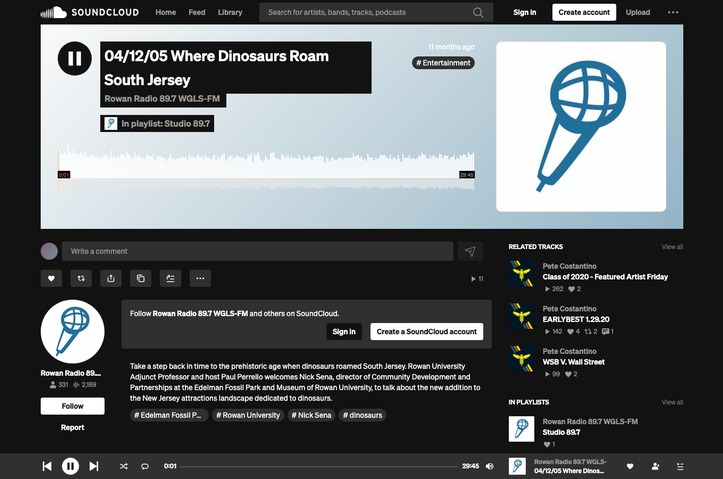Screen dimensions: 723x479
Task: Open the In playlist: Studio 89.7 link
Action: [157, 124]
